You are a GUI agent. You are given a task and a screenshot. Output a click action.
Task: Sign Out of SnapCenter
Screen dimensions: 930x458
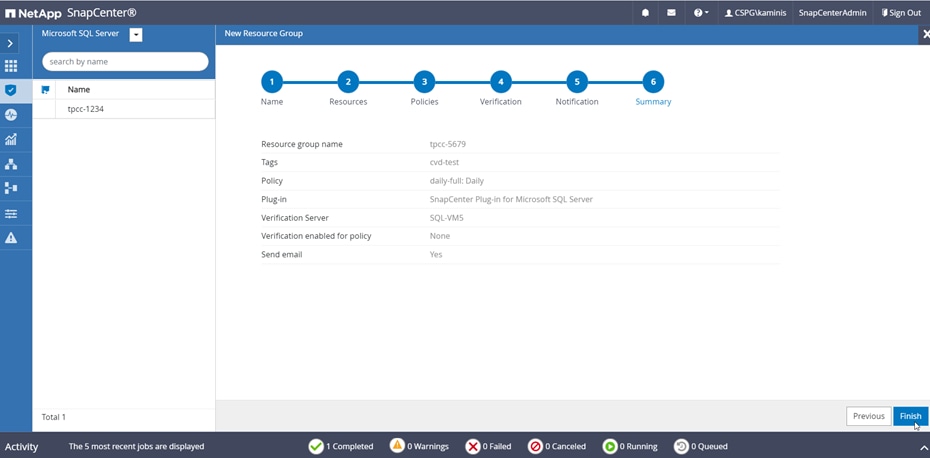point(901,13)
